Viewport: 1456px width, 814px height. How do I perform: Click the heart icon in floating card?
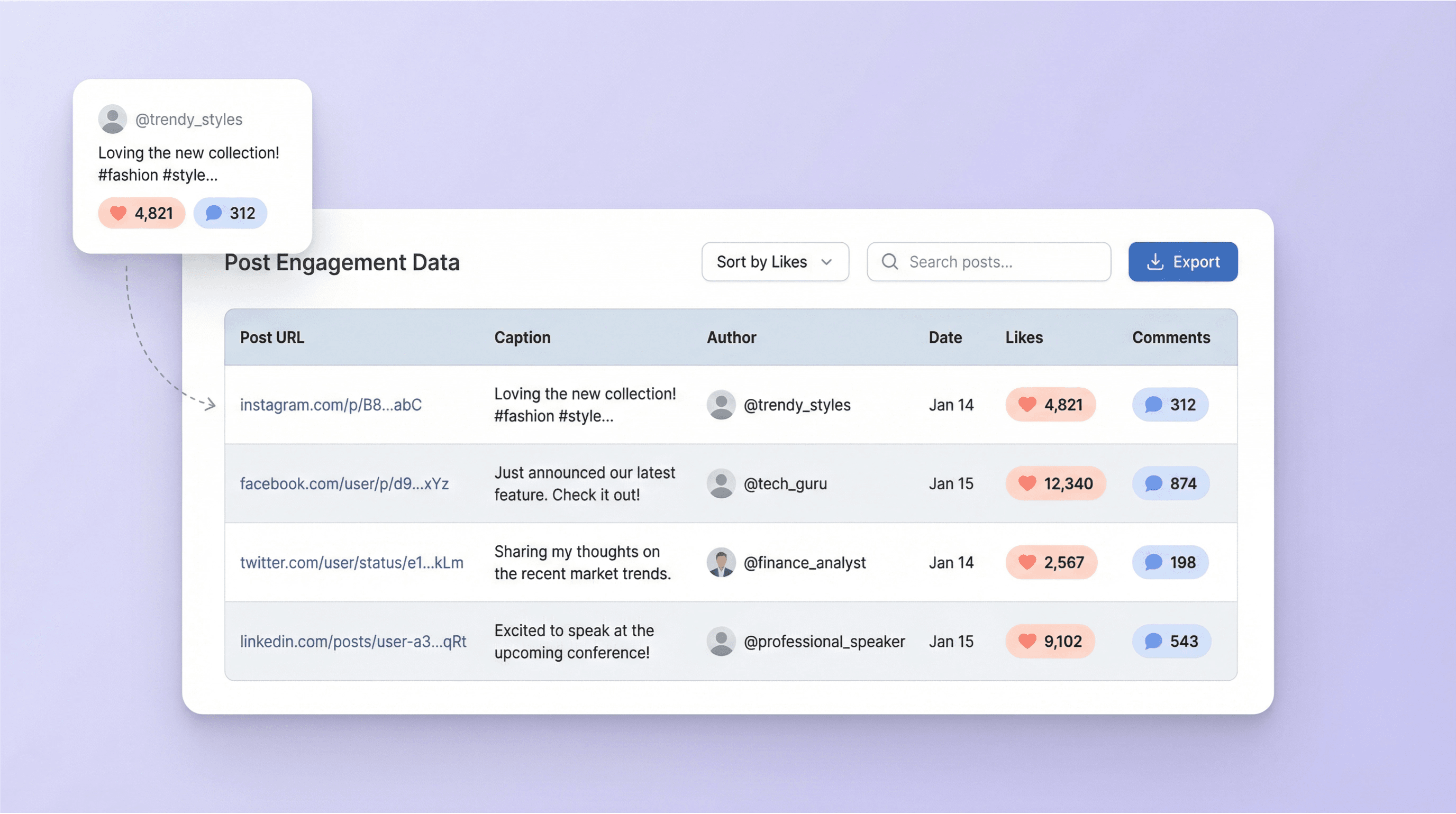(x=118, y=213)
